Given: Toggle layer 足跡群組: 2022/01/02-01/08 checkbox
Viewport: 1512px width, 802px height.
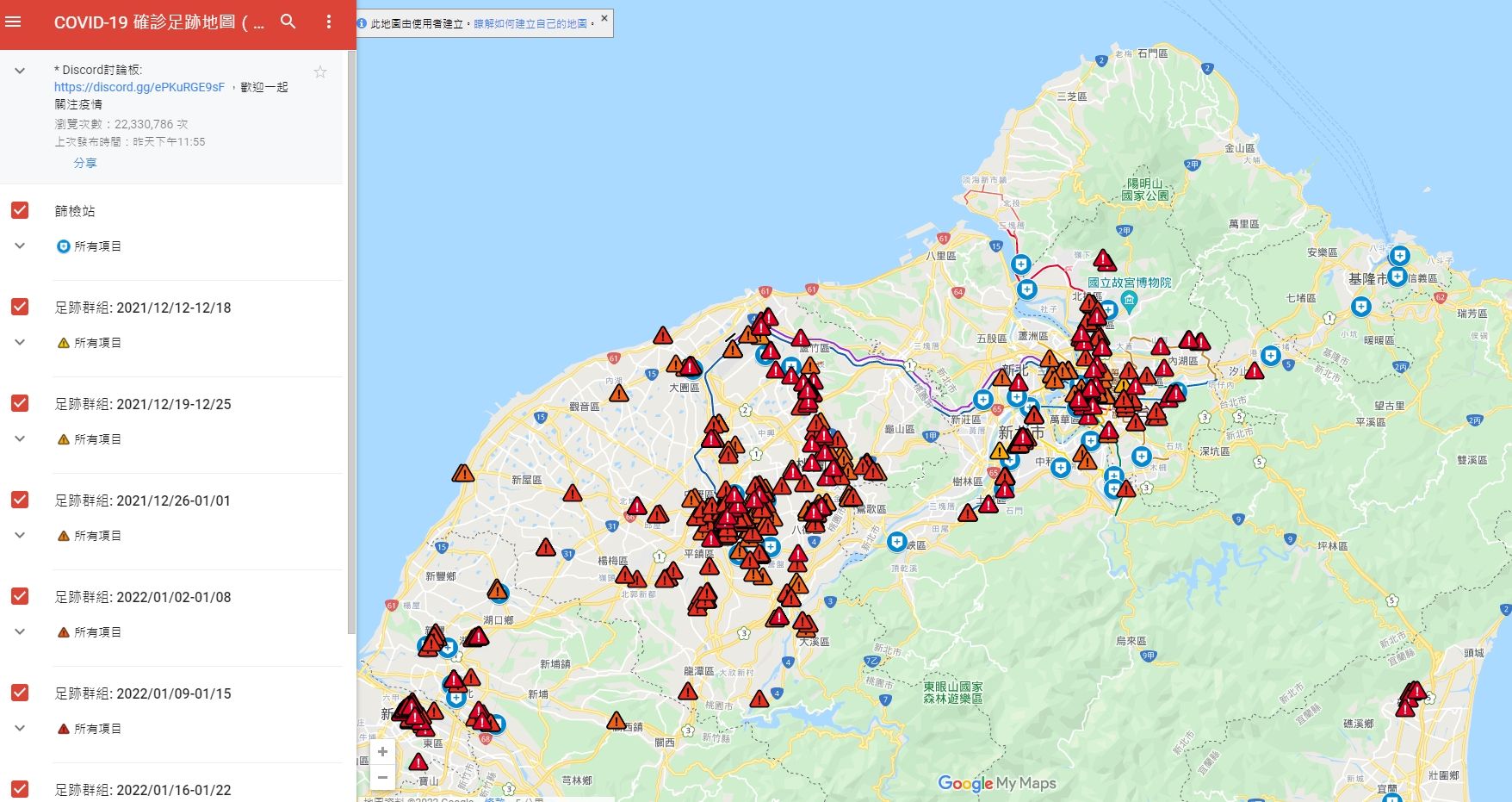Looking at the screenshot, I should 20,596.
